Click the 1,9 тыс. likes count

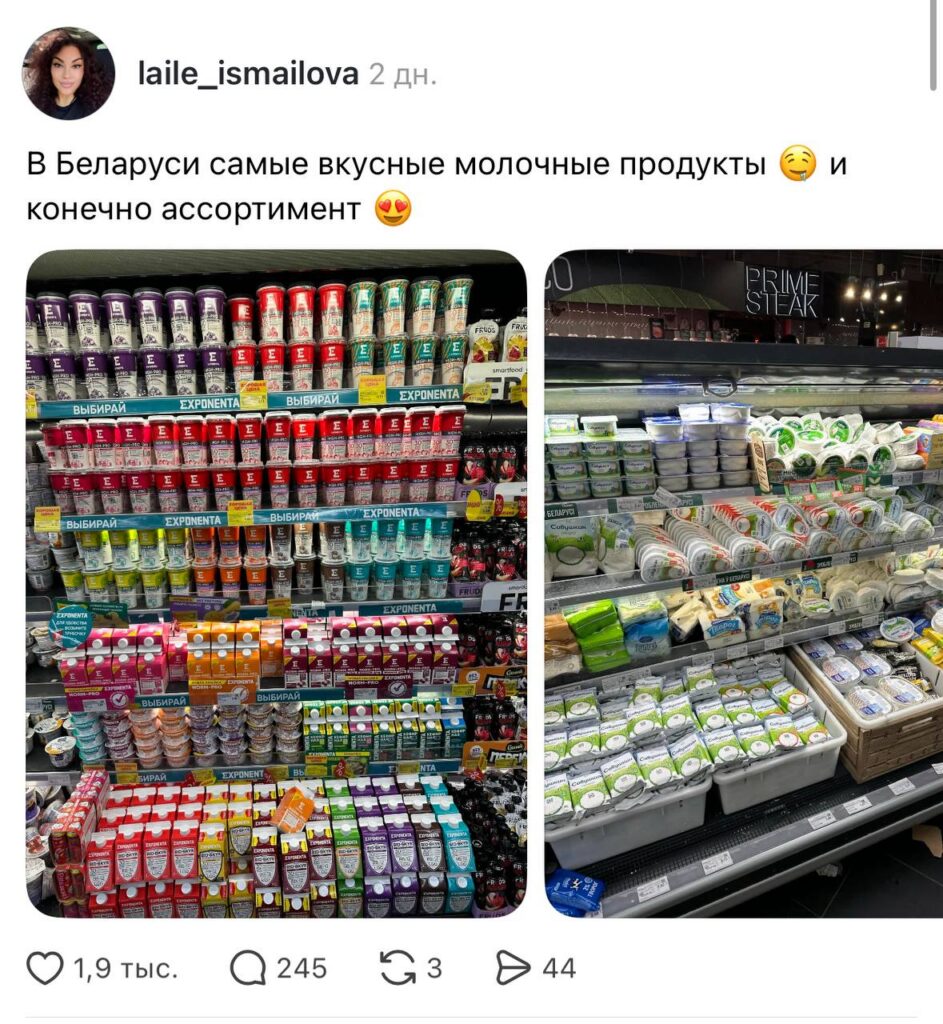[x=125, y=968]
